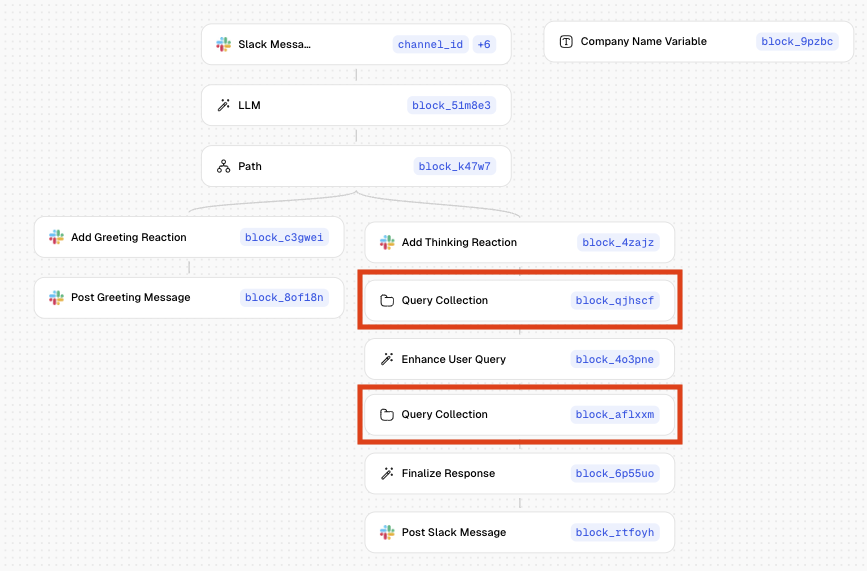The image size is (867, 571).
Task: Click the block_c3gwei ID badge
Action: [x=284, y=237]
